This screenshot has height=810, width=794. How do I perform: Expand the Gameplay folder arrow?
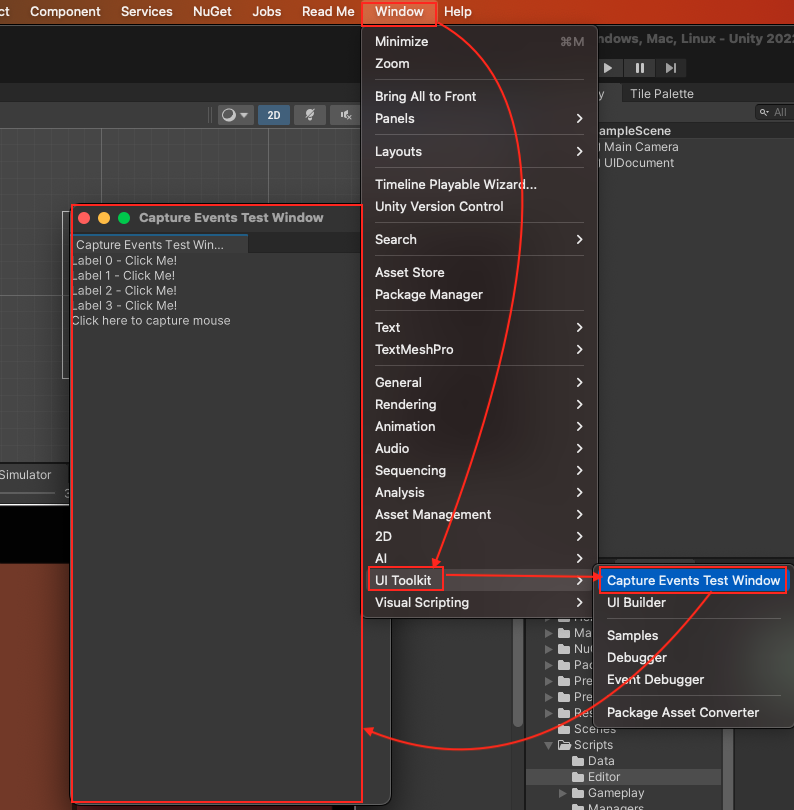point(563,793)
